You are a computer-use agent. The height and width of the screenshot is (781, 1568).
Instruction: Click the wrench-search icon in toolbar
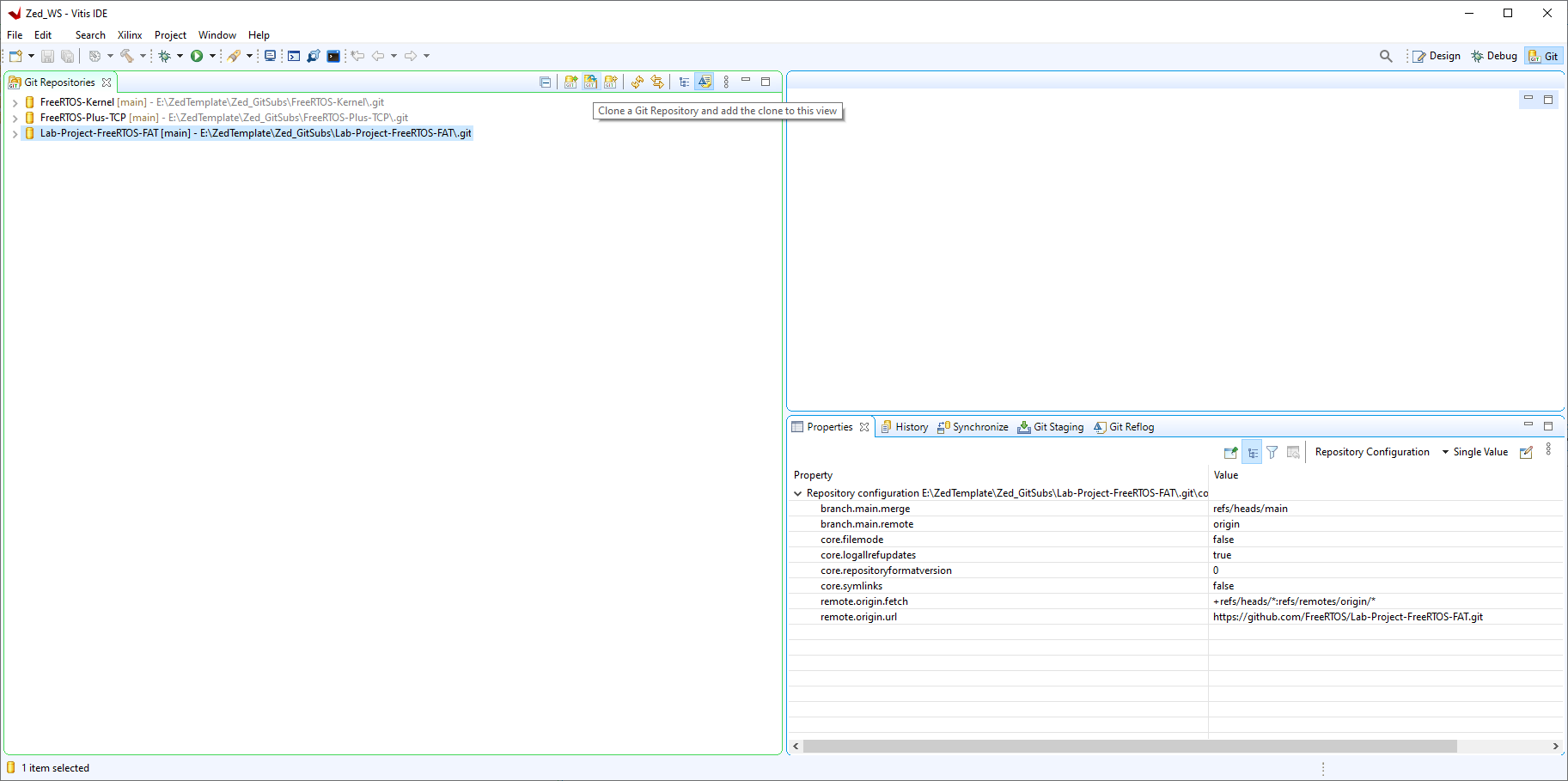314,56
